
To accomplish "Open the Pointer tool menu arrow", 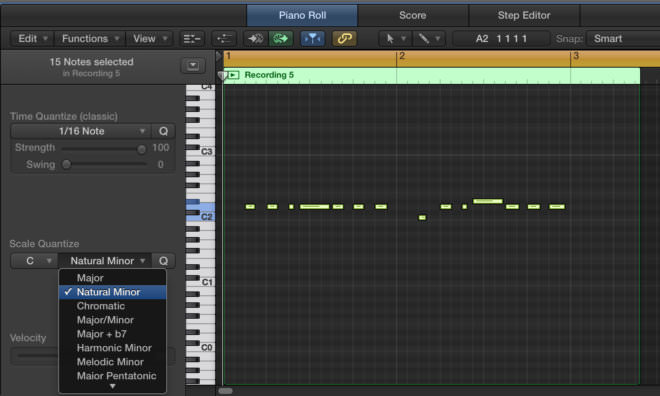I will pos(404,39).
